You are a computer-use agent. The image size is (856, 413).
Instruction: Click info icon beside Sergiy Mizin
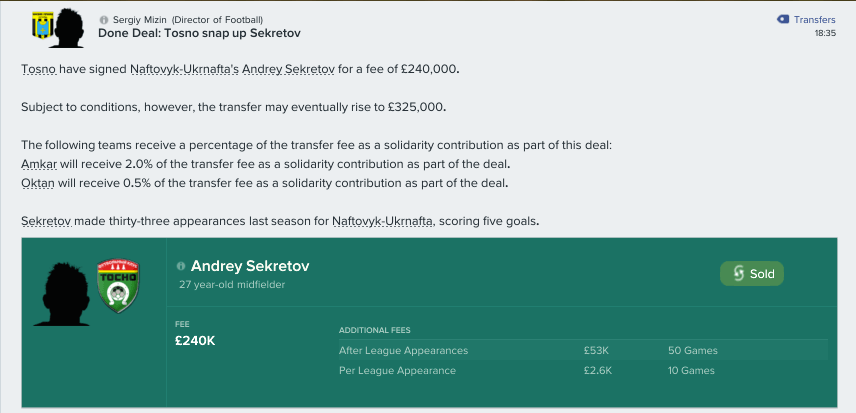[104, 20]
